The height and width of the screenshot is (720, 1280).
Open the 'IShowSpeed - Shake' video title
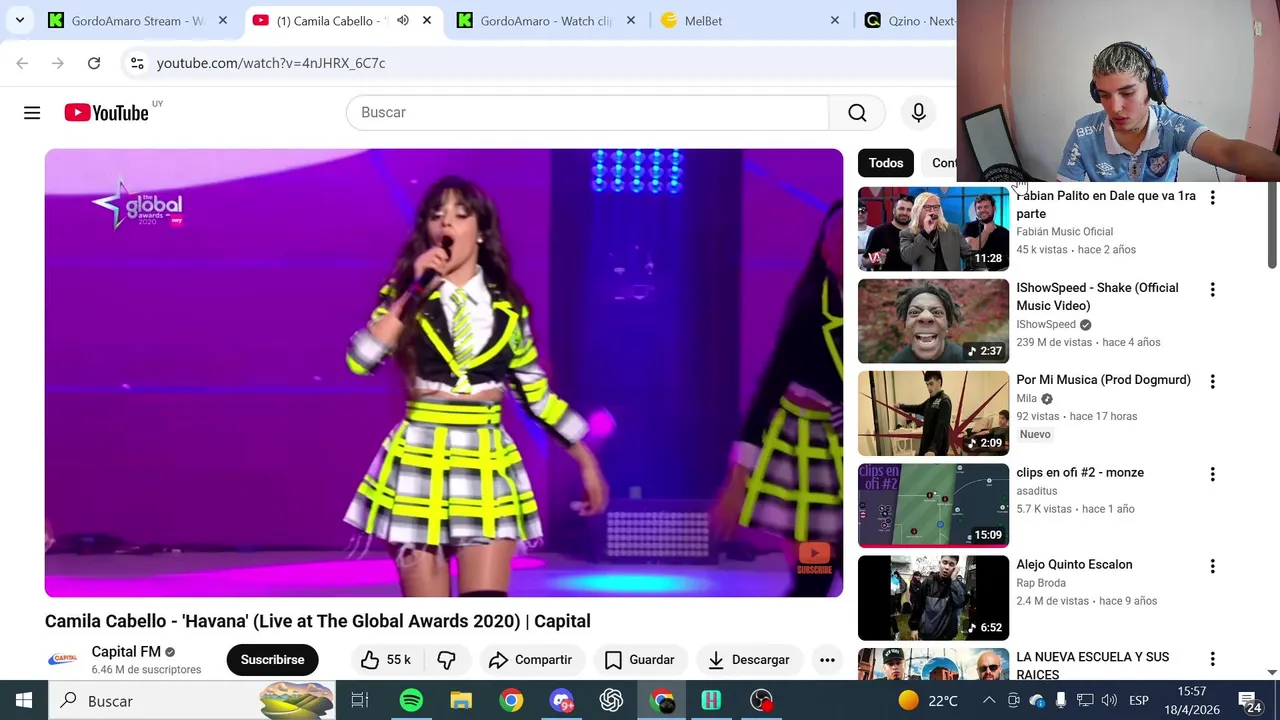pyautogui.click(x=1097, y=297)
